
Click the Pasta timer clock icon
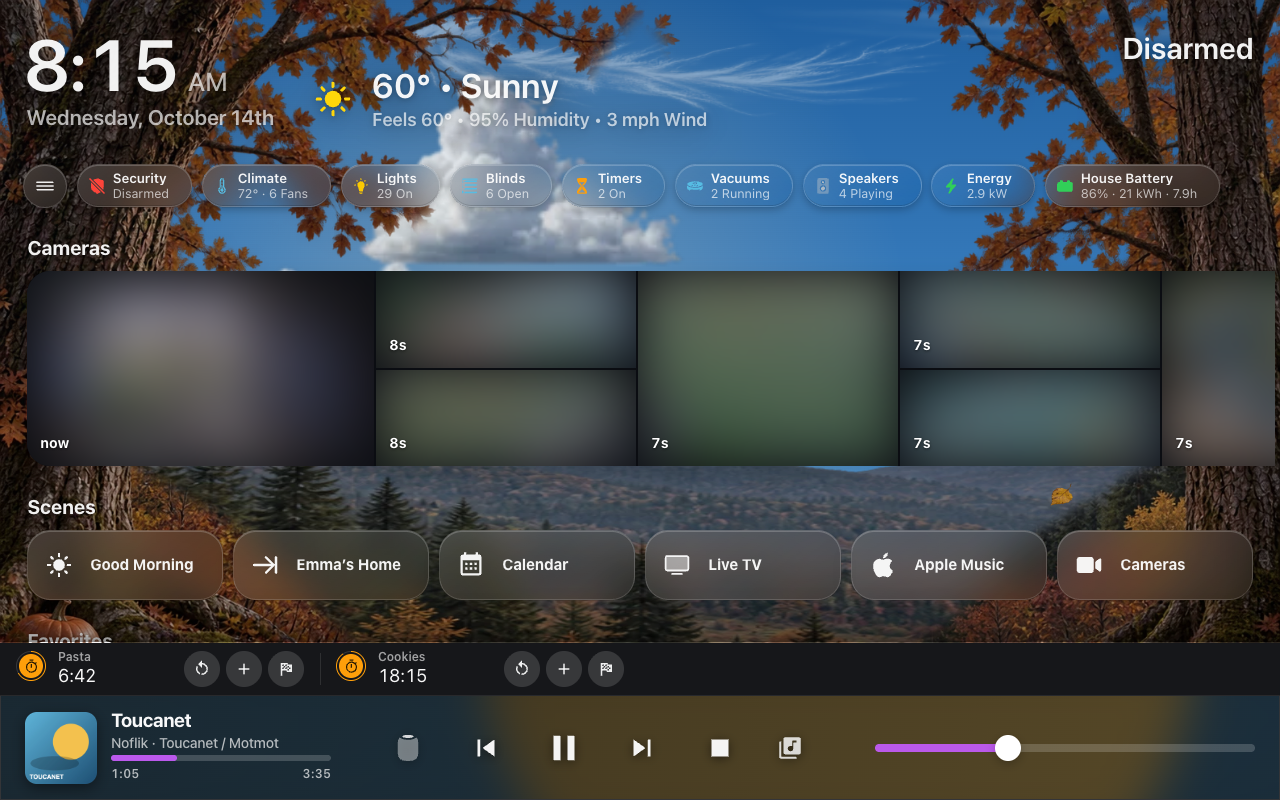pos(32,667)
